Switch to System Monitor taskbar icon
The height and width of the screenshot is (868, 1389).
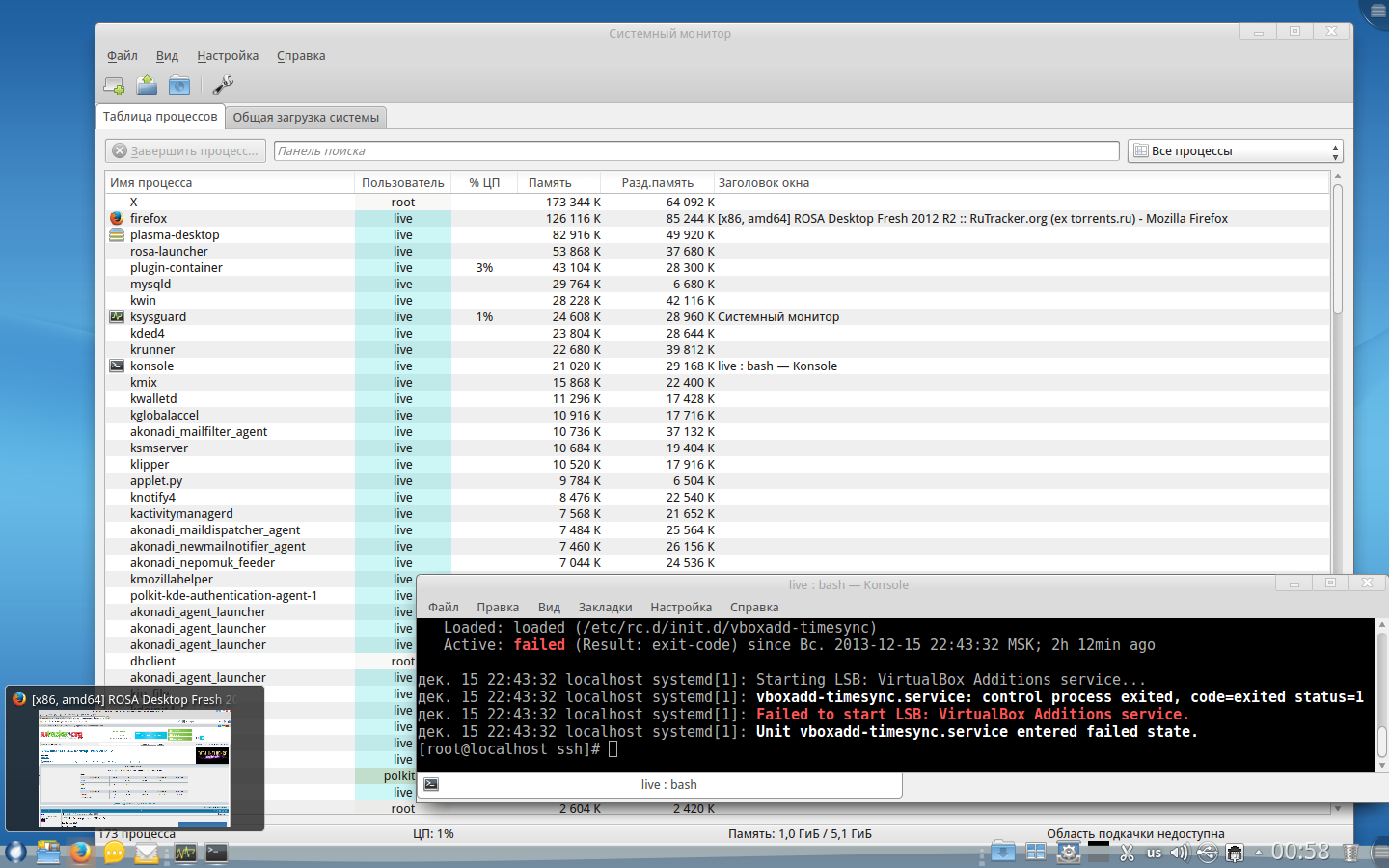click(184, 853)
